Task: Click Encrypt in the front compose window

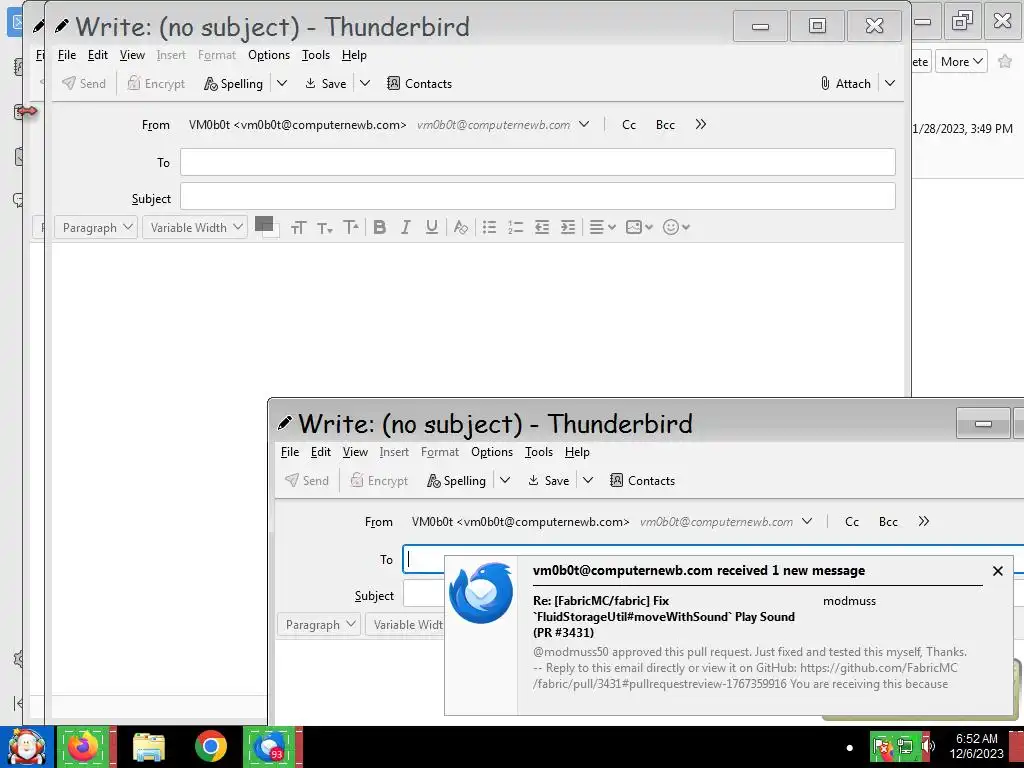Action: [x=379, y=481]
